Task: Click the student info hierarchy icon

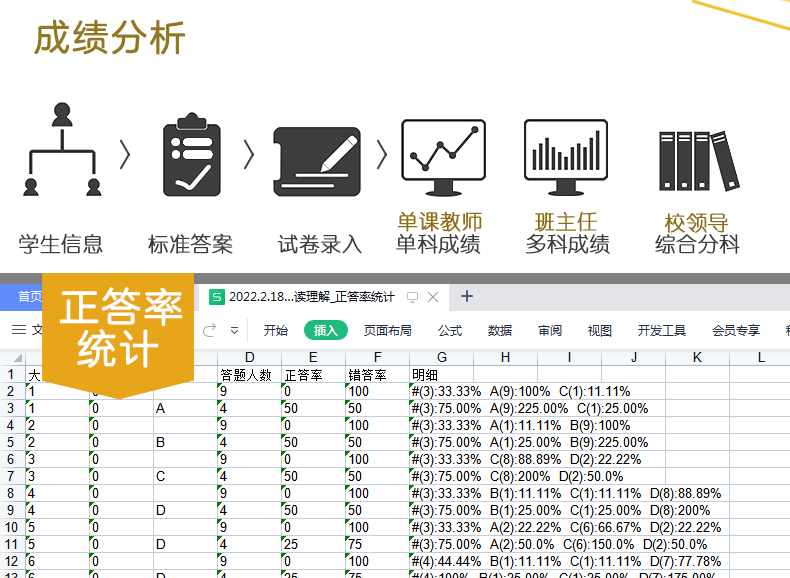Action: tap(62, 149)
